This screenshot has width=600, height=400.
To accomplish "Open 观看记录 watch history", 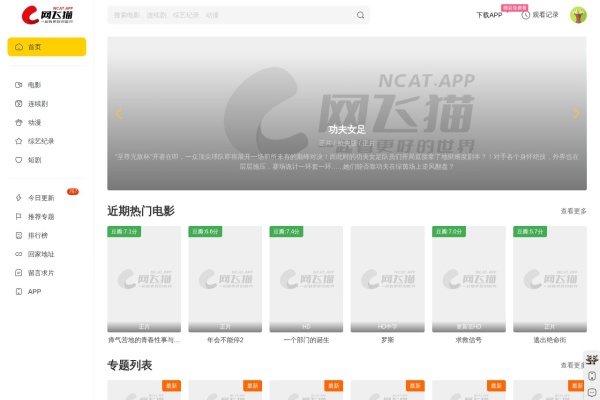I will point(545,15).
